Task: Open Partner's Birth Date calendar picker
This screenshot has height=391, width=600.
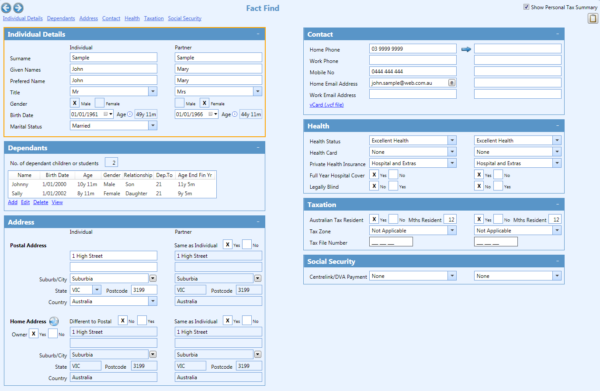Action: click(213, 114)
